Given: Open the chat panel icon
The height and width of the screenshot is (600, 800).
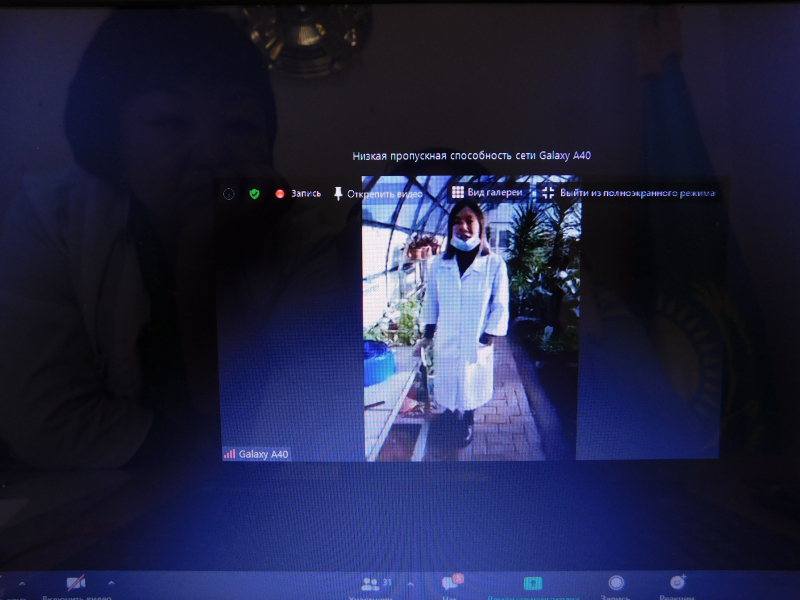Looking at the screenshot, I should [x=449, y=584].
